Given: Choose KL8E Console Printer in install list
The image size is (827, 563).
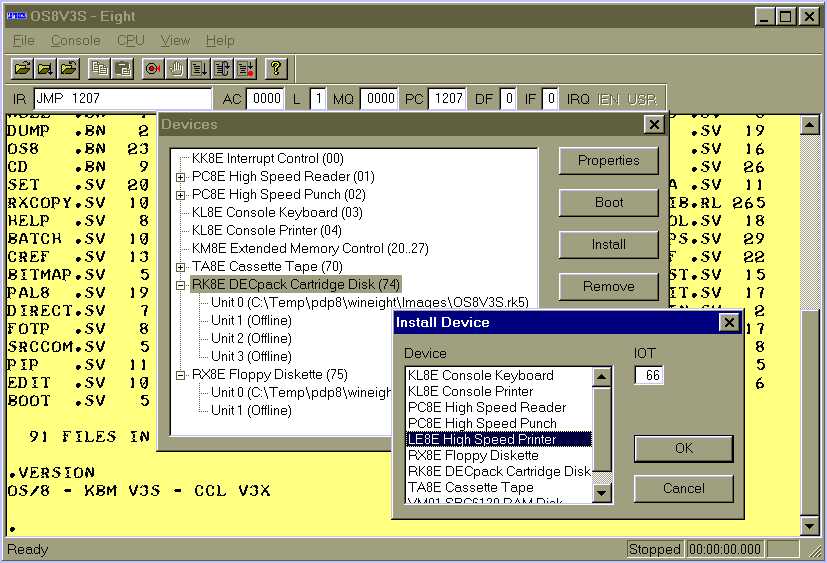Looking at the screenshot, I should pyautogui.click(x=498, y=392).
